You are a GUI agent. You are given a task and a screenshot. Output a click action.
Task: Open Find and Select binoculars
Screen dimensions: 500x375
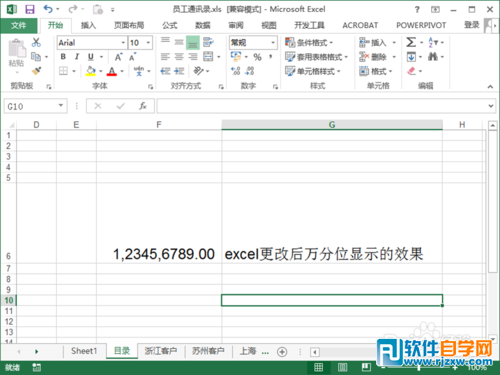[x=433, y=57]
